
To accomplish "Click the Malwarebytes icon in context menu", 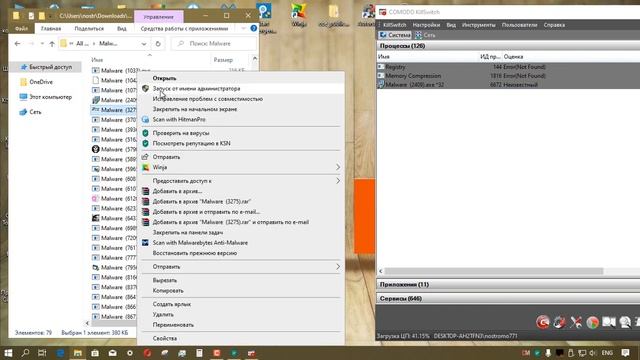I will [x=145, y=242].
